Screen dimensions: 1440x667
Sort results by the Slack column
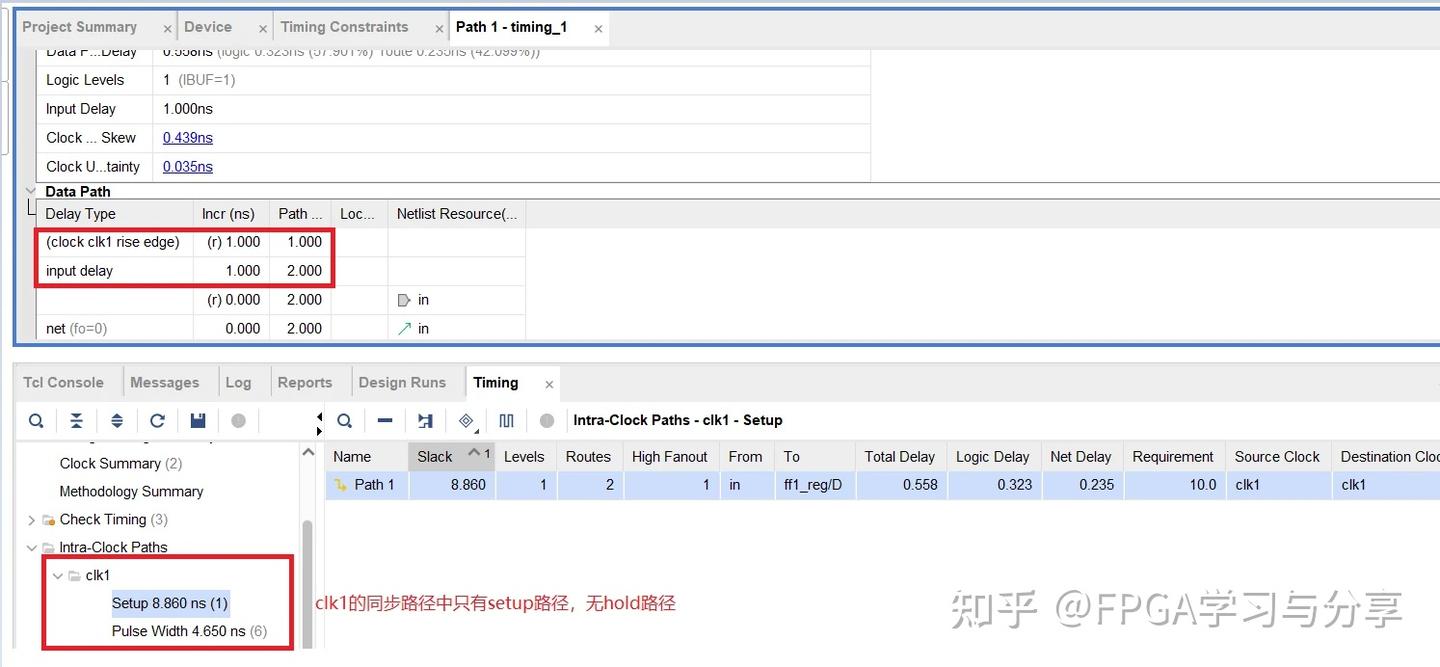coord(434,456)
